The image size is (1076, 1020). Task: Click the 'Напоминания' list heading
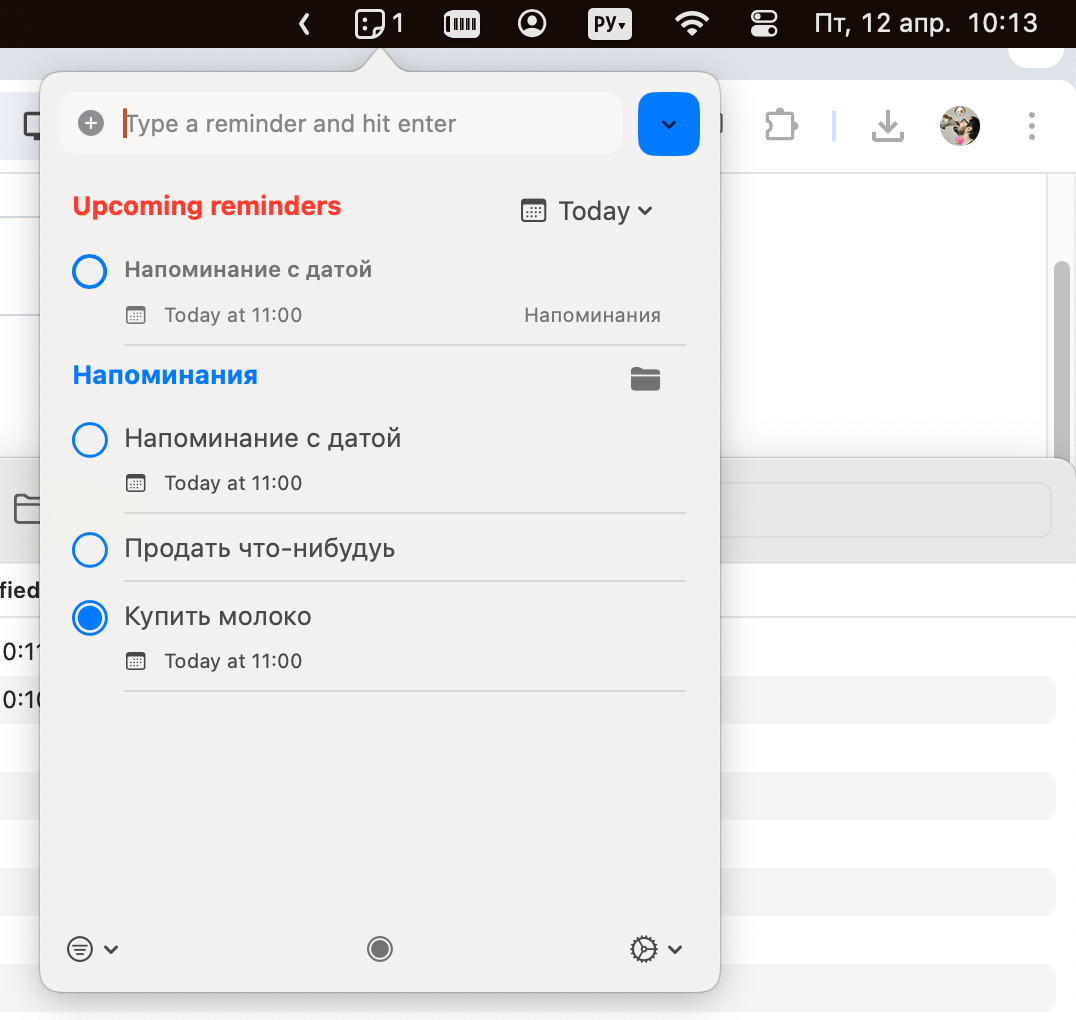pos(165,375)
